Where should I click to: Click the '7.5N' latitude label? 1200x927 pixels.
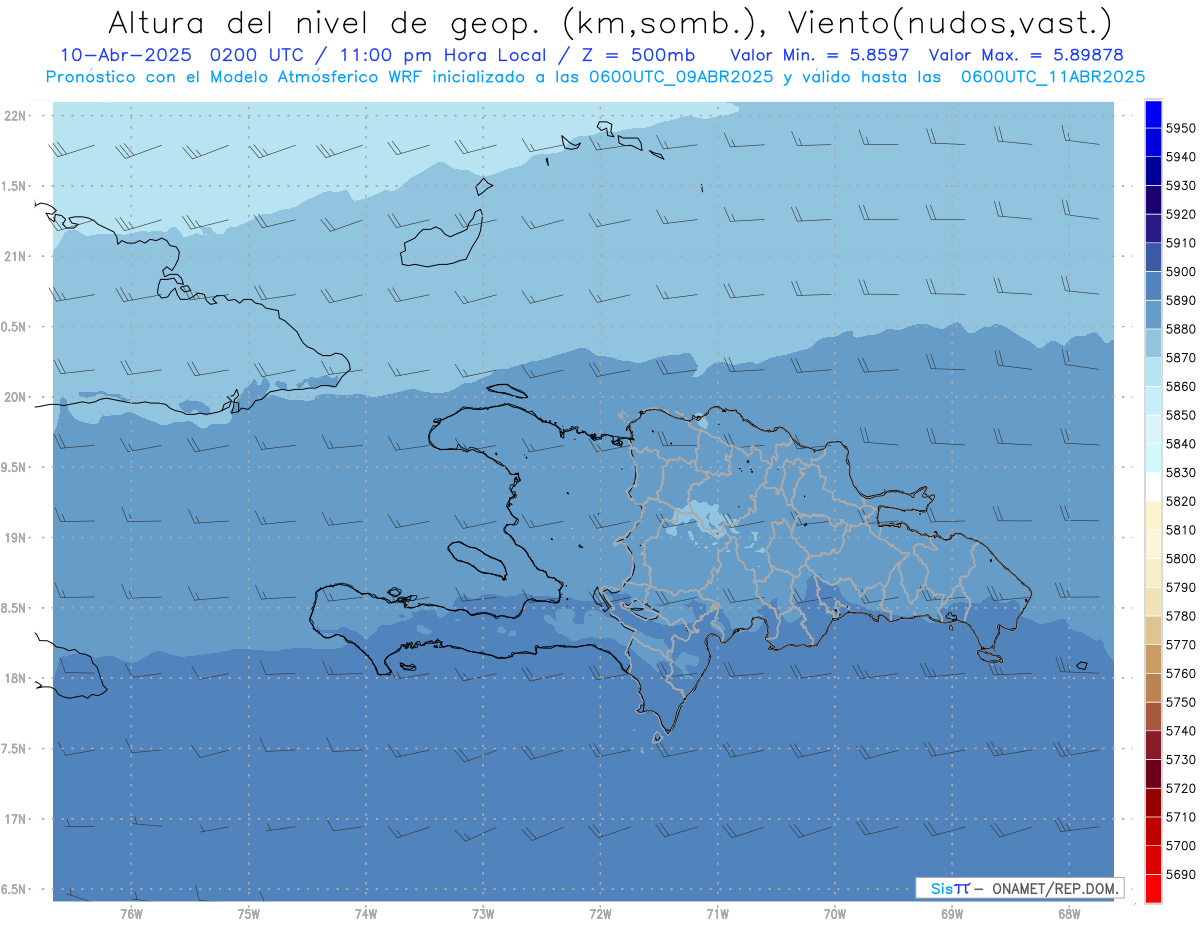pos(13,748)
